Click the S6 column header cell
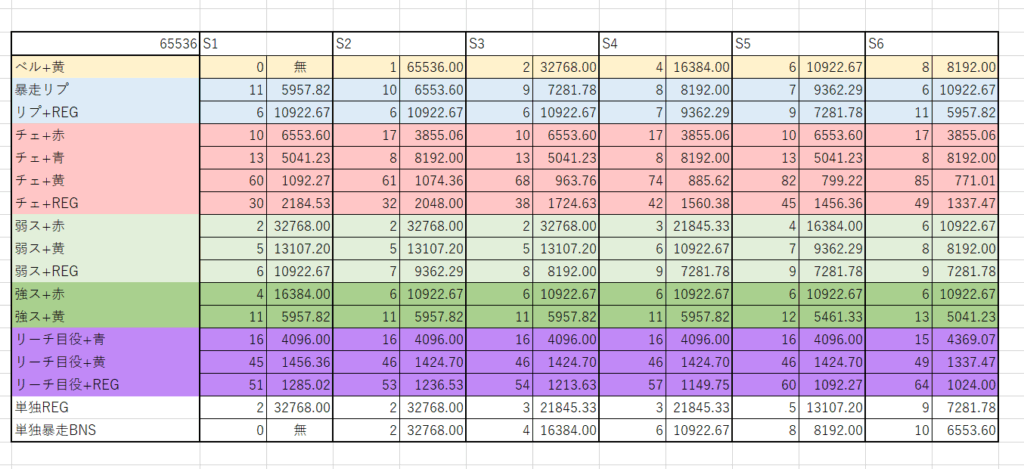Screen dimensions: 1024x469 tap(932, 44)
